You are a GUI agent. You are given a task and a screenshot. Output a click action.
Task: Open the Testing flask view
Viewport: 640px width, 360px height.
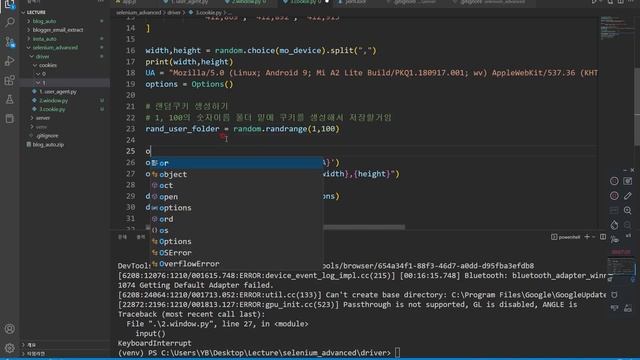point(9,100)
